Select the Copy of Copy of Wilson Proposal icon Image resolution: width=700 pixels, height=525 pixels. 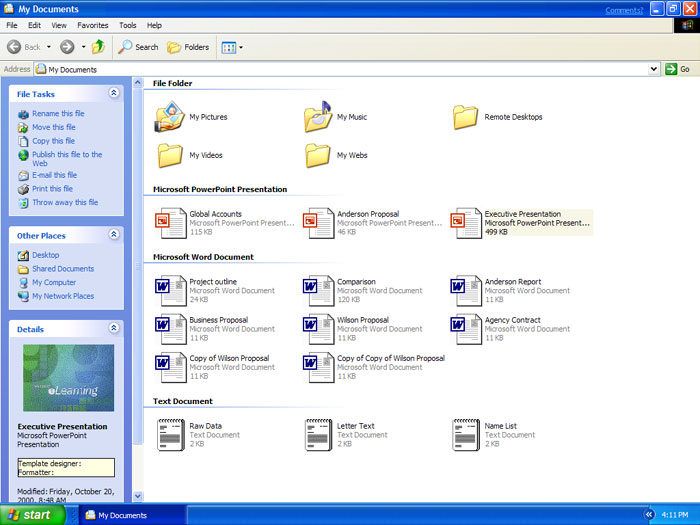(318, 367)
